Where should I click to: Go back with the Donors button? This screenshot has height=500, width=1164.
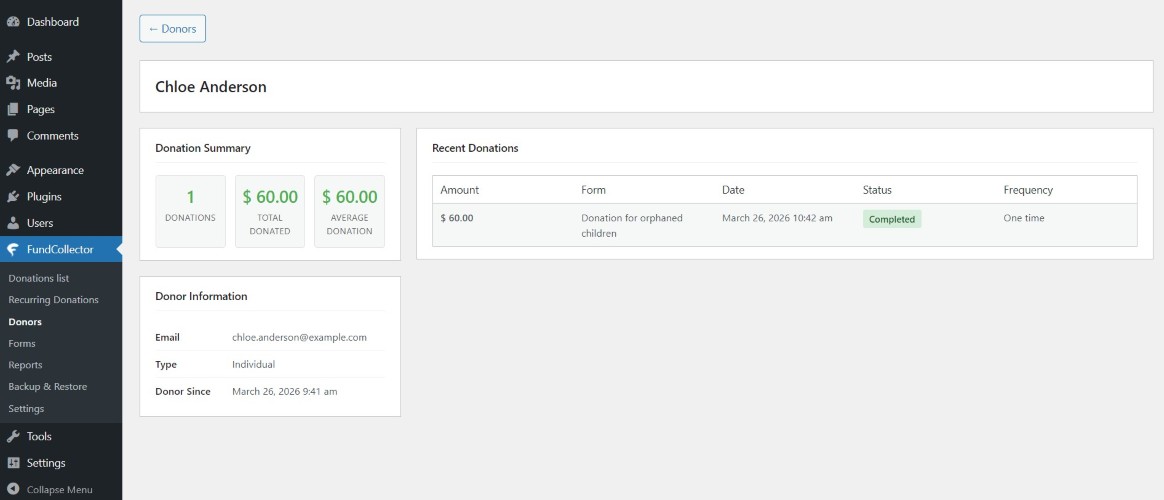[x=172, y=29]
